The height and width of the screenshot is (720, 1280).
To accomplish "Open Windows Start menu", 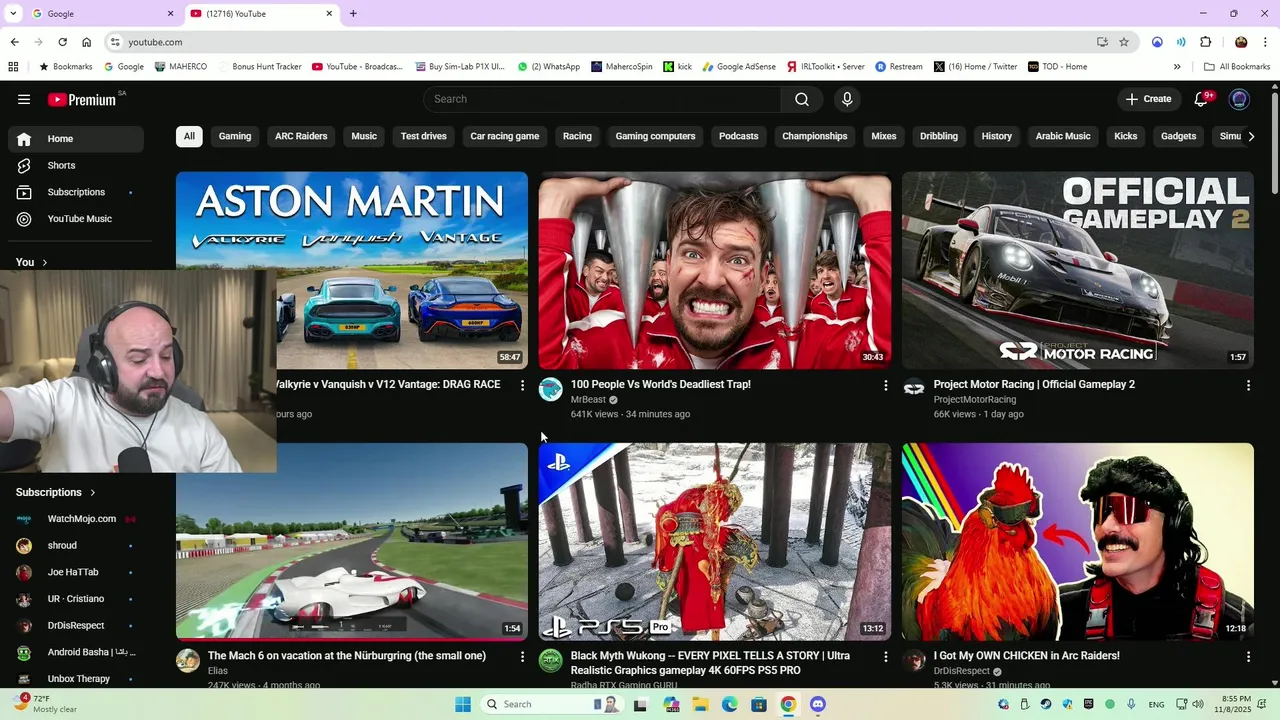I will coord(463,704).
